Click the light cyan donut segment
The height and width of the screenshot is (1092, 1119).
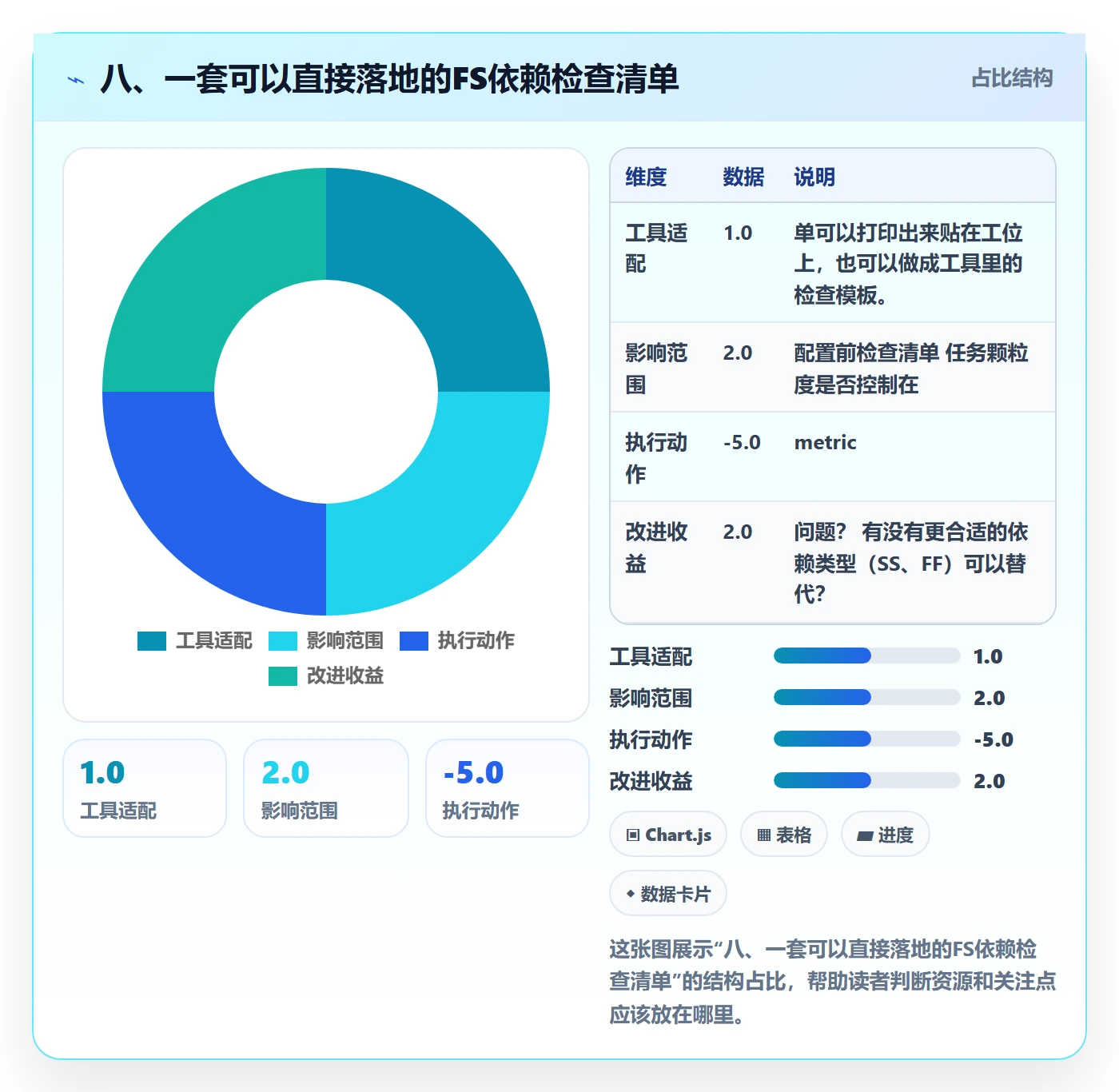[x=444, y=510]
